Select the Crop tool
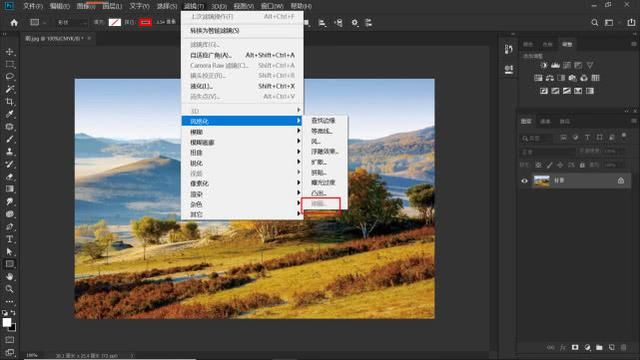 [10, 102]
